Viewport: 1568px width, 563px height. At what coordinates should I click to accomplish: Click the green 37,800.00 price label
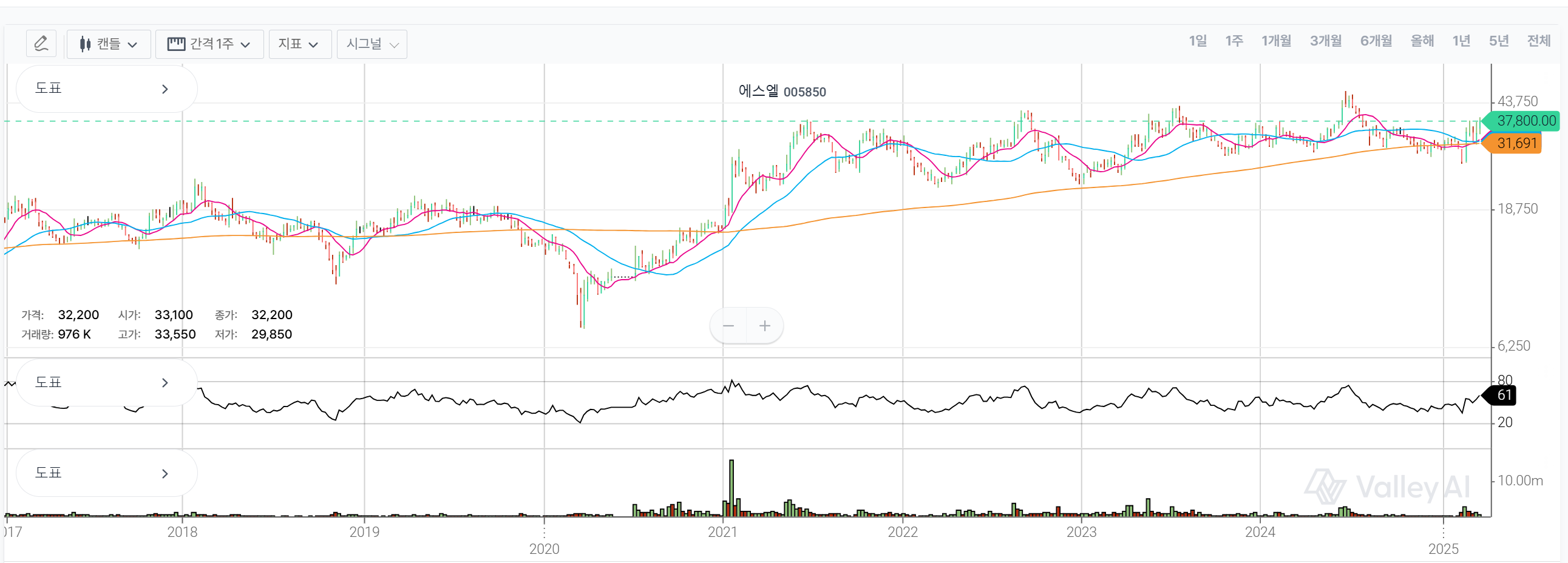(x=1525, y=121)
